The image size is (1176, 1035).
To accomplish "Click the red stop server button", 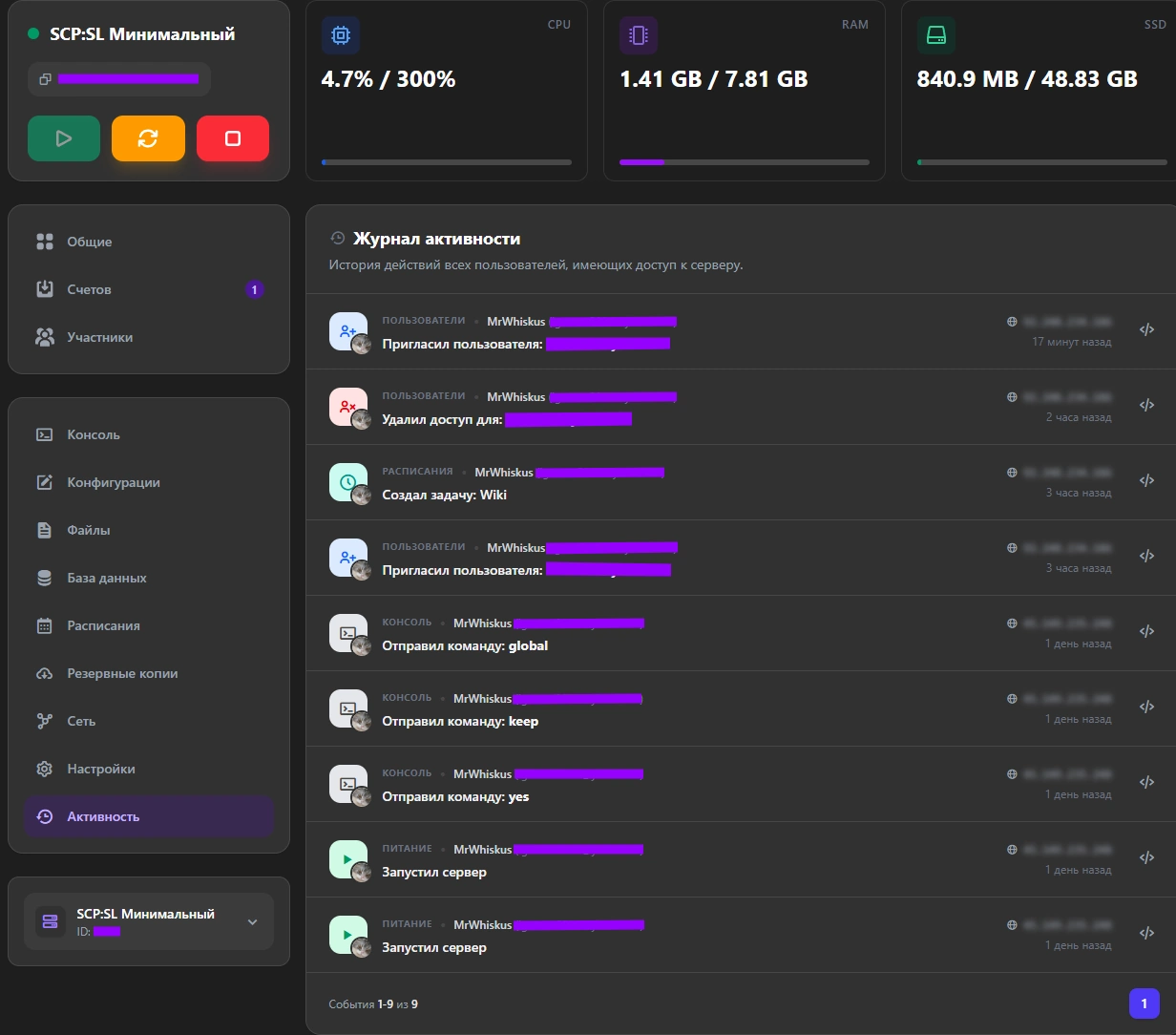I will tap(233, 138).
